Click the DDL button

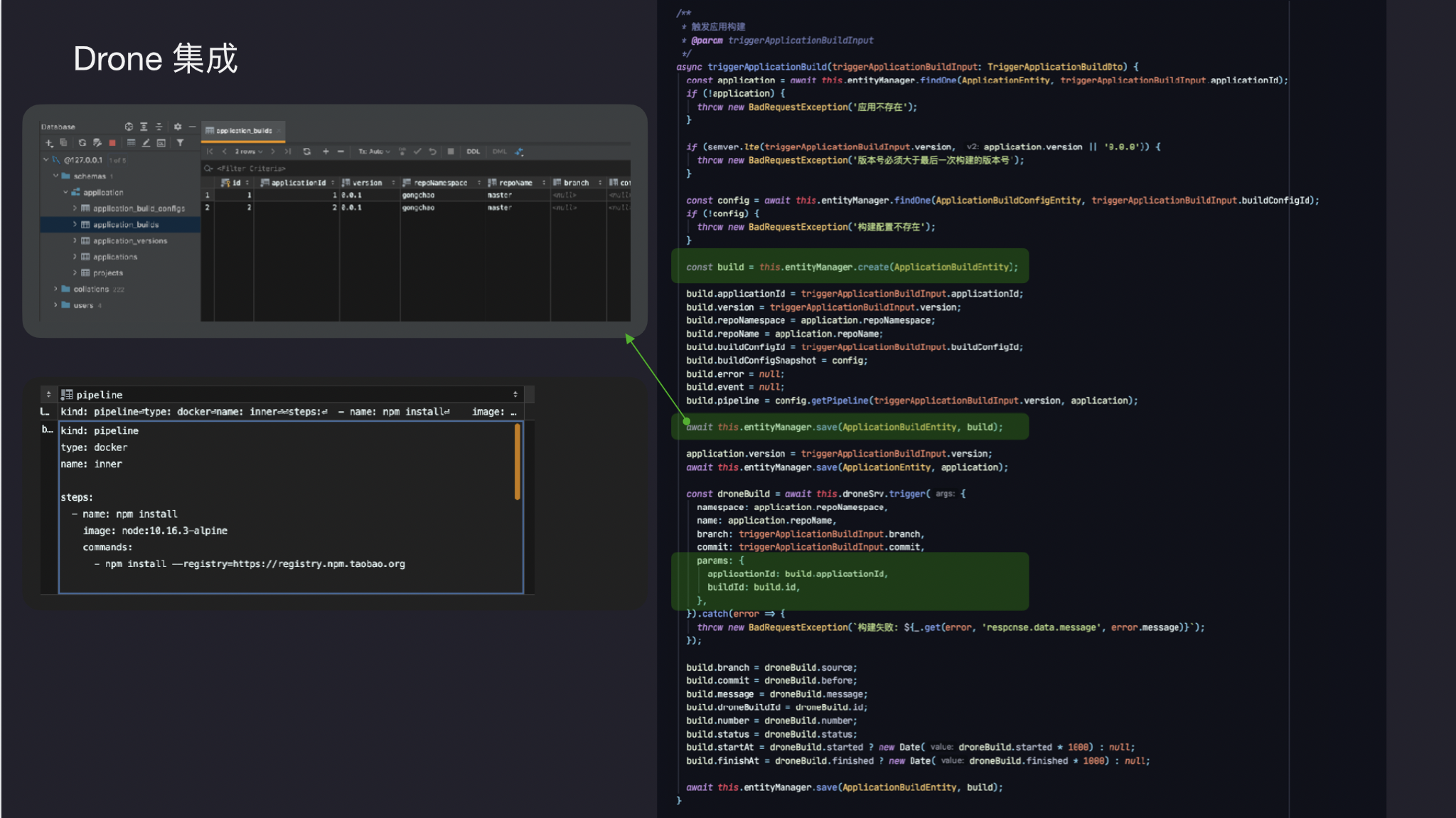pyautogui.click(x=473, y=152)
